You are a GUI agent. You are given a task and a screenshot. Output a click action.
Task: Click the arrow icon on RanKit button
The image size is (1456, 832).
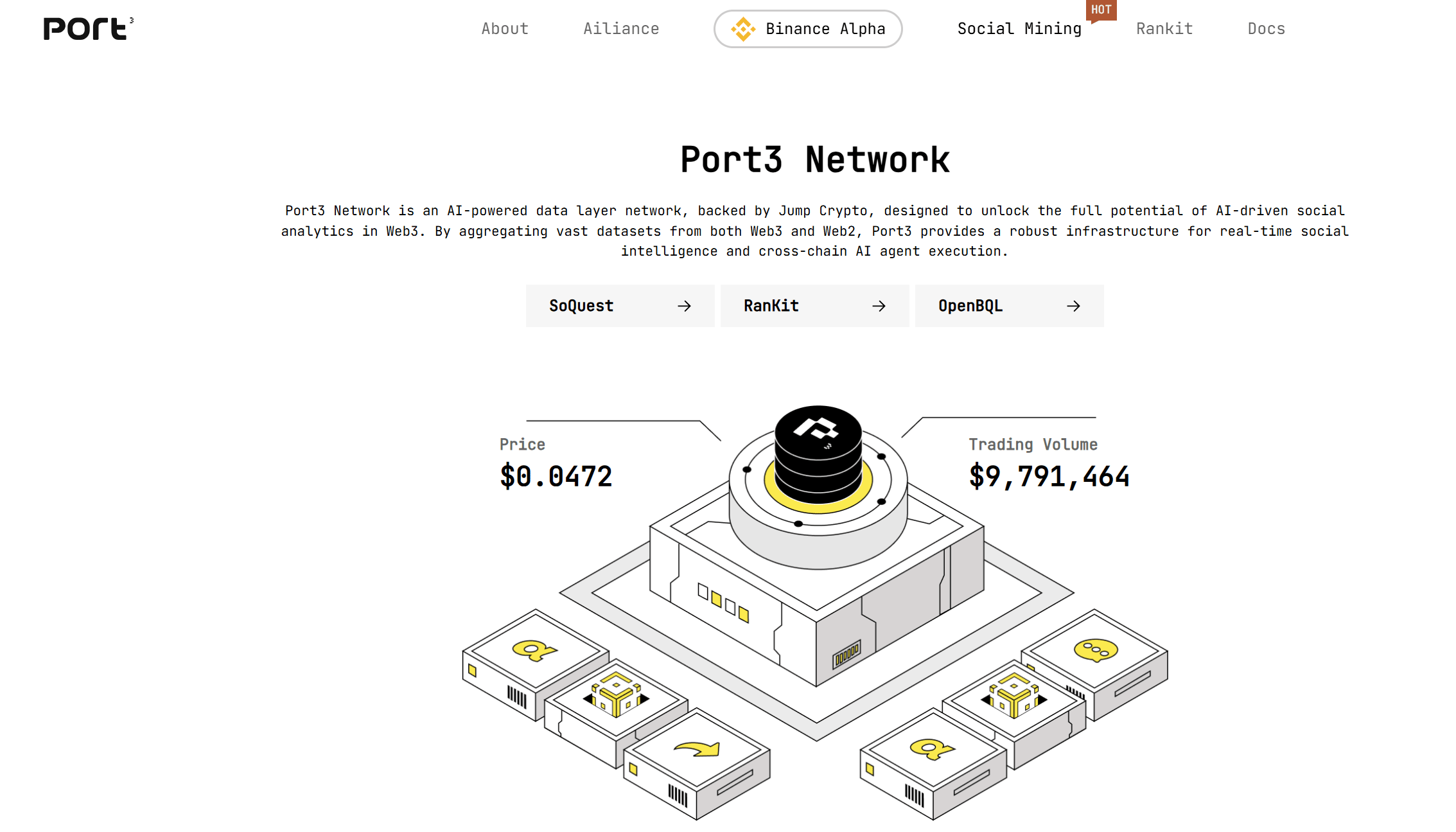879,306
